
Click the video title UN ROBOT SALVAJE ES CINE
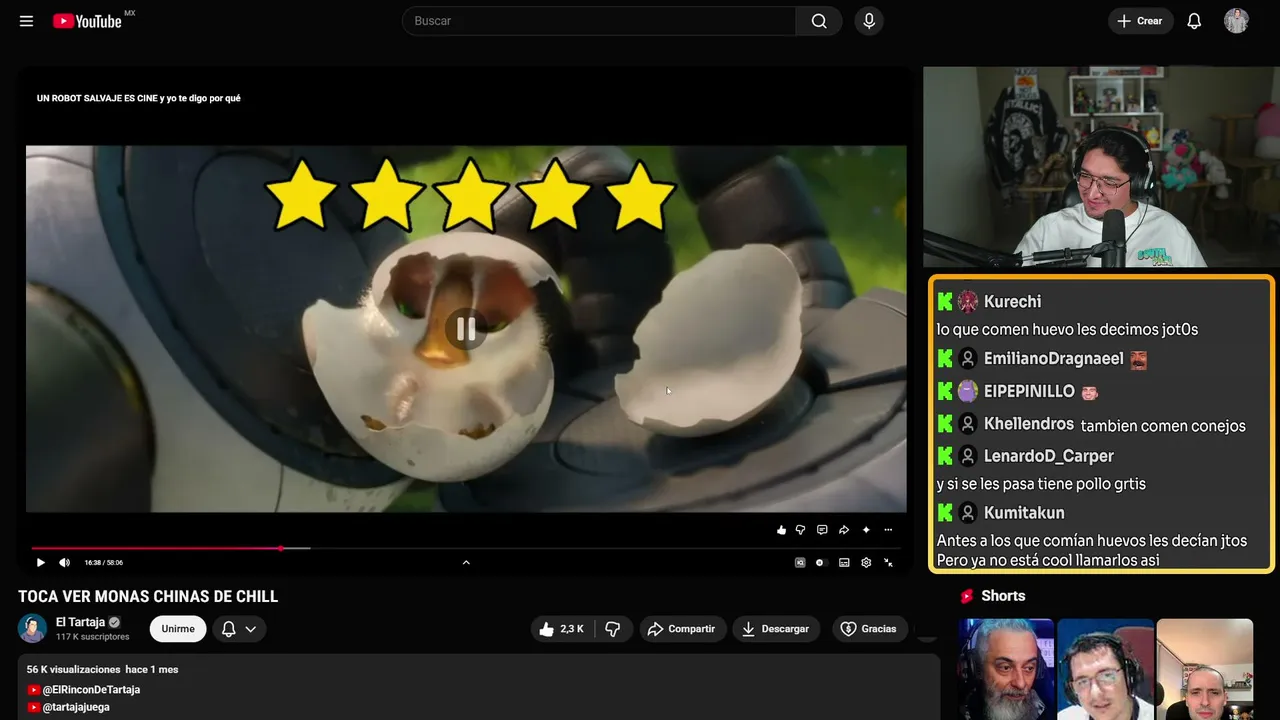tap(138, 98)
